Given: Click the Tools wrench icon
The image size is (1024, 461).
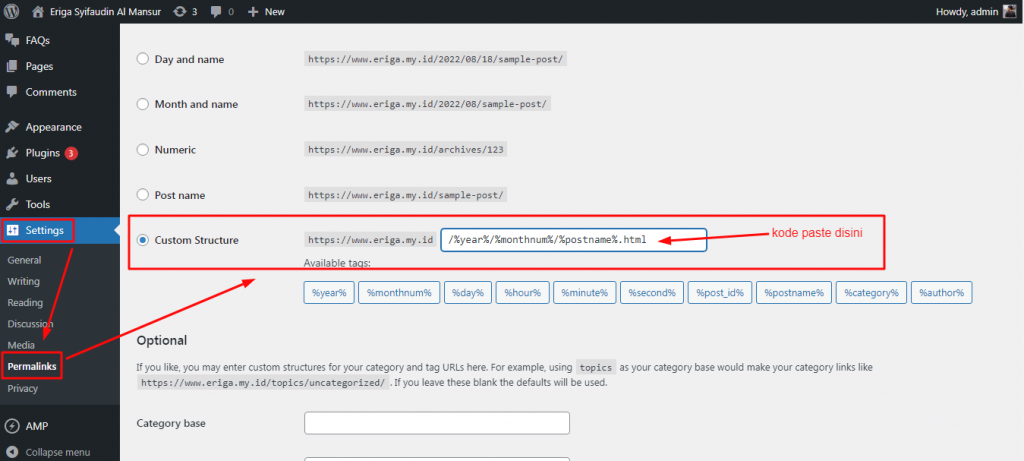Looking at the screenshot, I should [x=12, y=204].
